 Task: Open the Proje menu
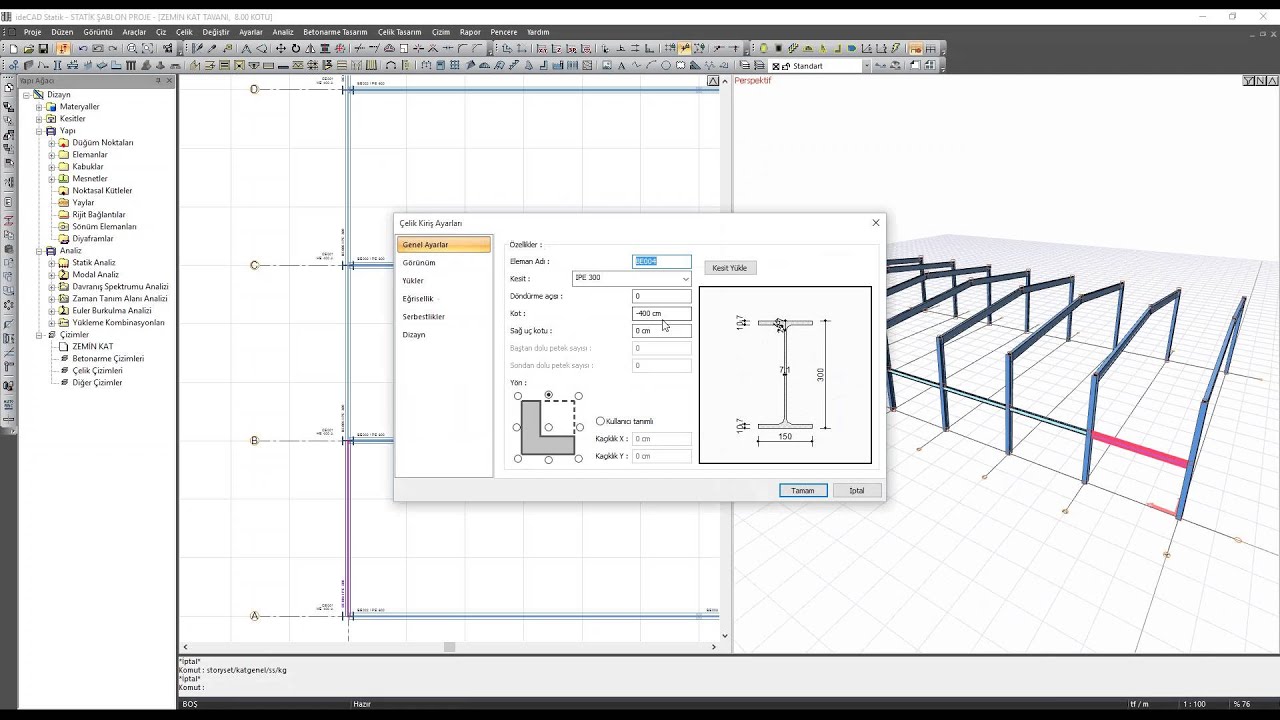33,32
